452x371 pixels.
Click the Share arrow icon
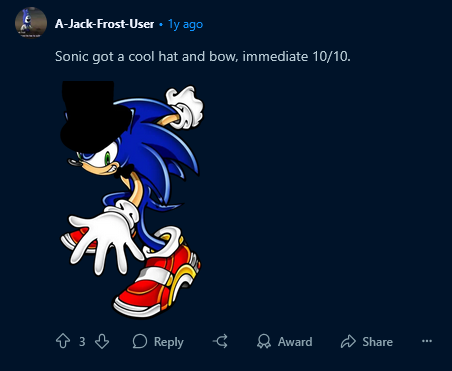tap(348, 341)
